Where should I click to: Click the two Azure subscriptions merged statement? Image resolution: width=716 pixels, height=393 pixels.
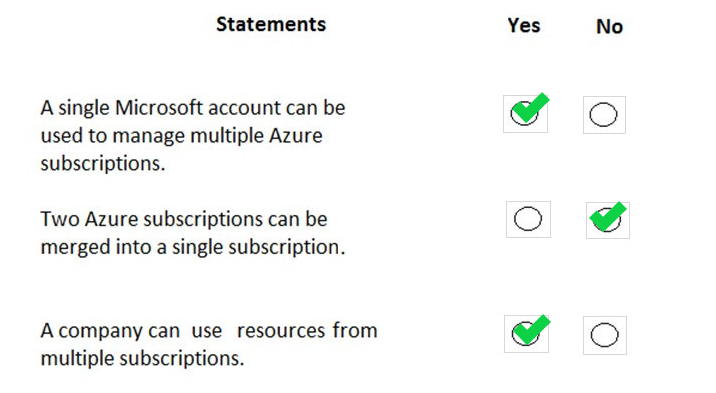[193, 233]
